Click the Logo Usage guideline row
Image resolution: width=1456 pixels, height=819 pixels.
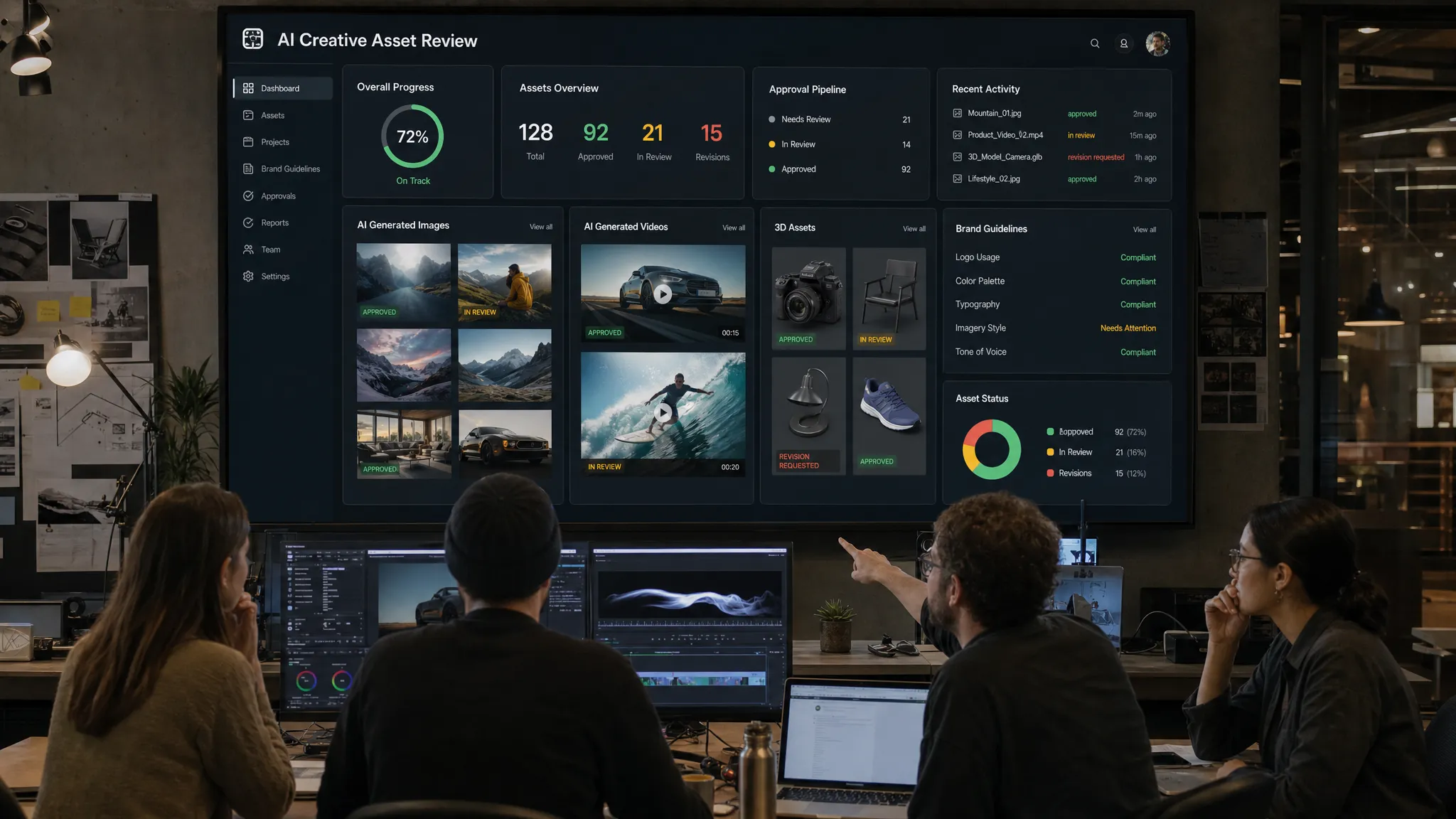coord(1056,257)
